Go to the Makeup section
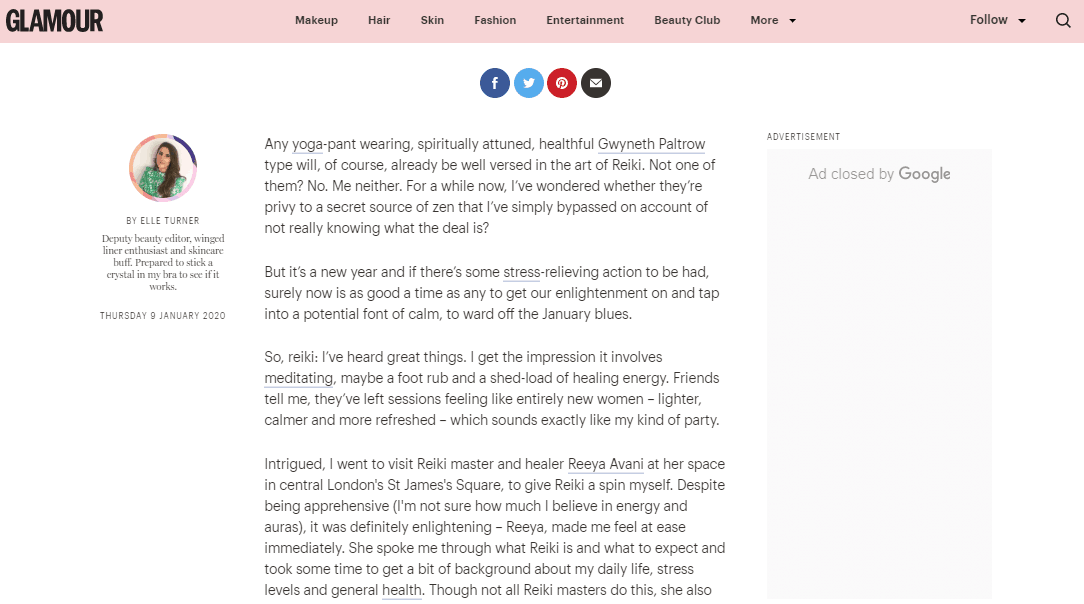1084x604 pixels. point(316,20)
